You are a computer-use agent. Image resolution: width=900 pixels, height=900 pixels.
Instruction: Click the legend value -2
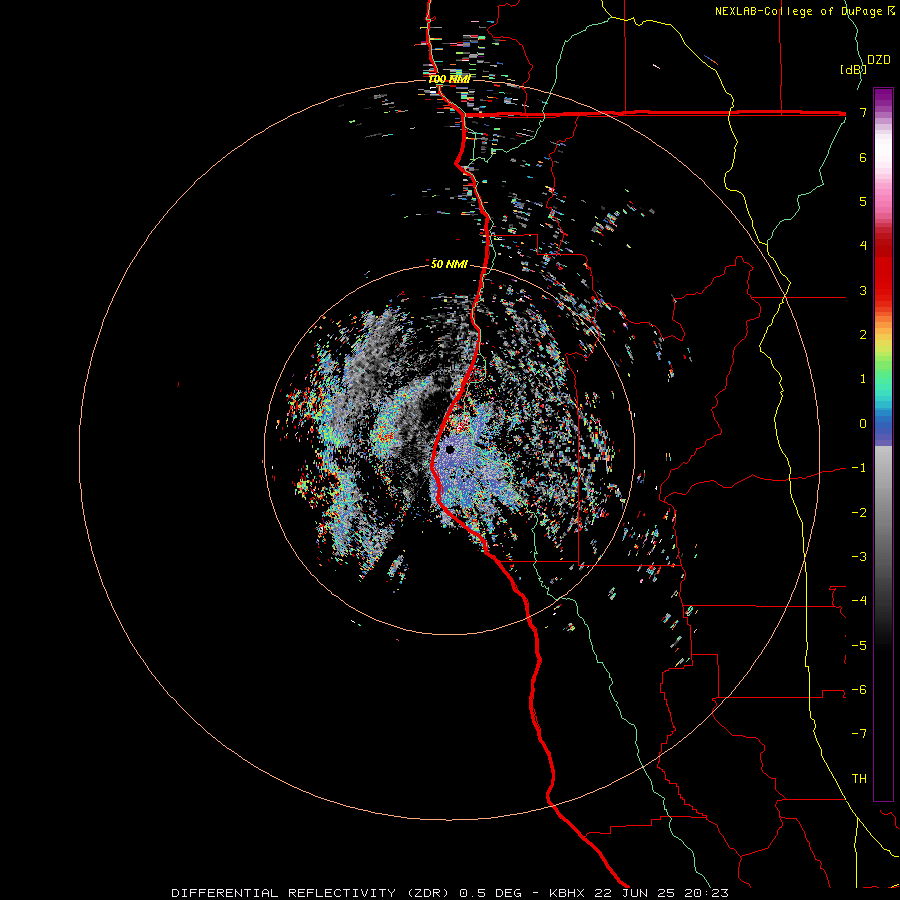[859, 513]
